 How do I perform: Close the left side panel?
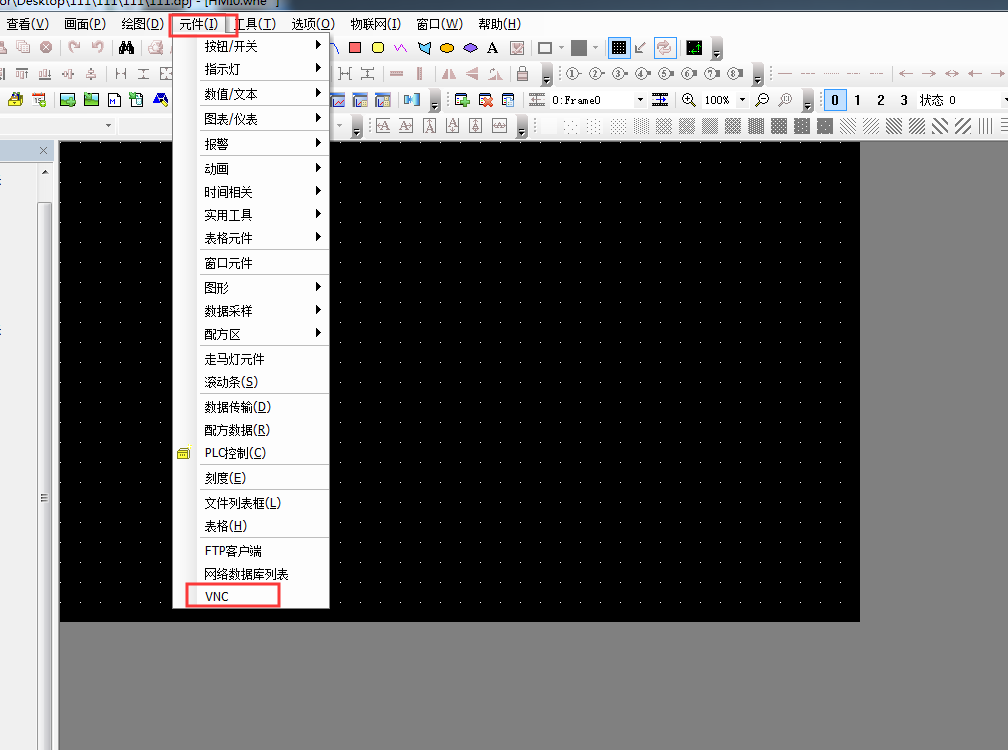pyautogui.click(x=43, y=150)
